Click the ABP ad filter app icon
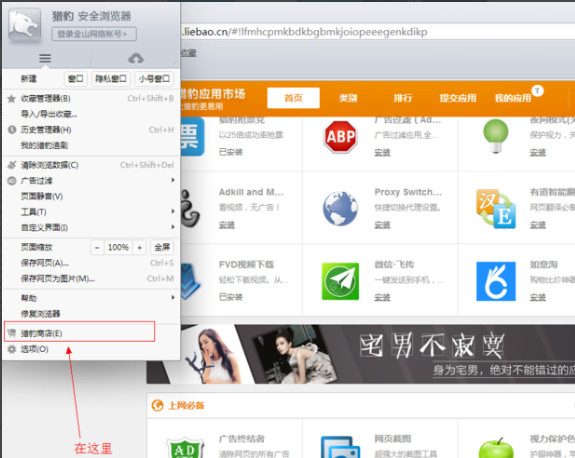575x458 pixels. (x=340, y=136)
